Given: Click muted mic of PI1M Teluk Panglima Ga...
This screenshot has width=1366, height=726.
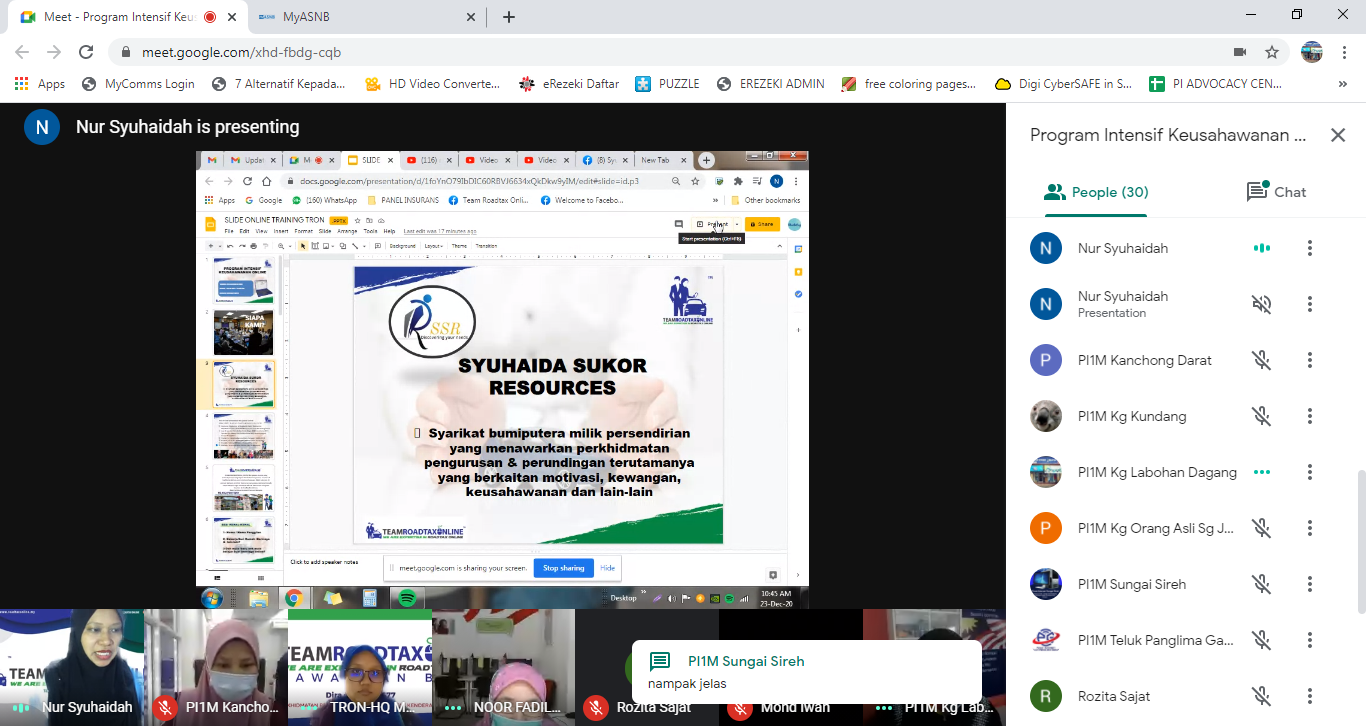Looking at the screenshot, I should 1262,640.
